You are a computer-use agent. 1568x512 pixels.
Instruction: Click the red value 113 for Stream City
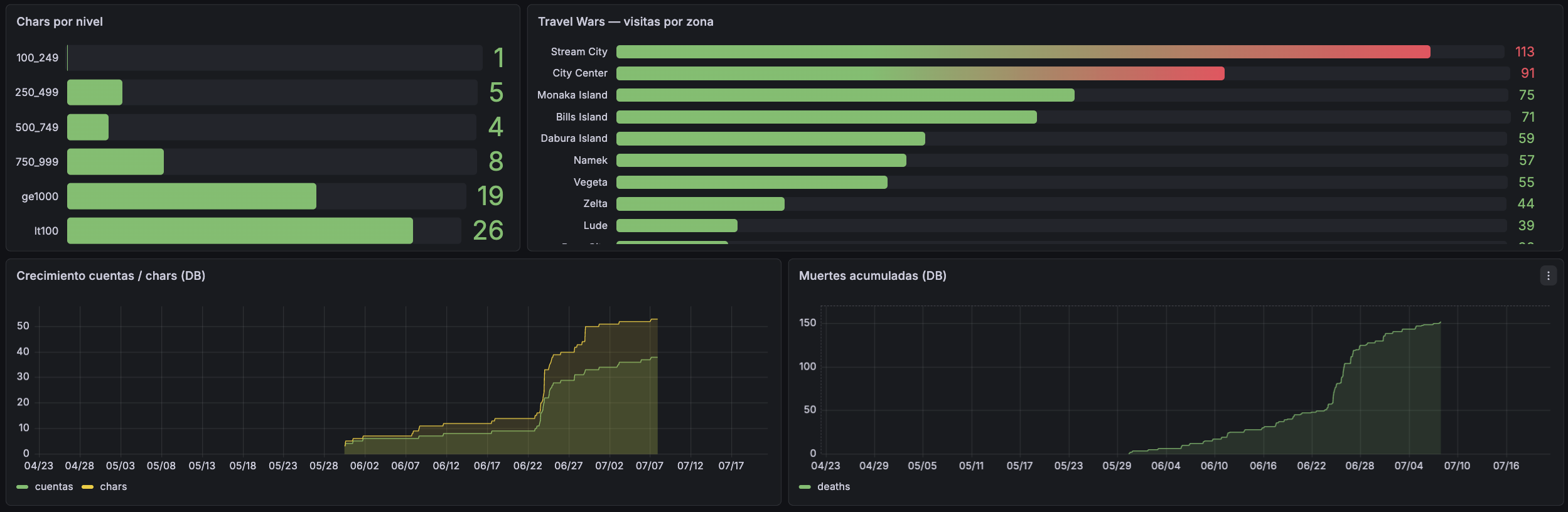click(x=1525, y=51)
